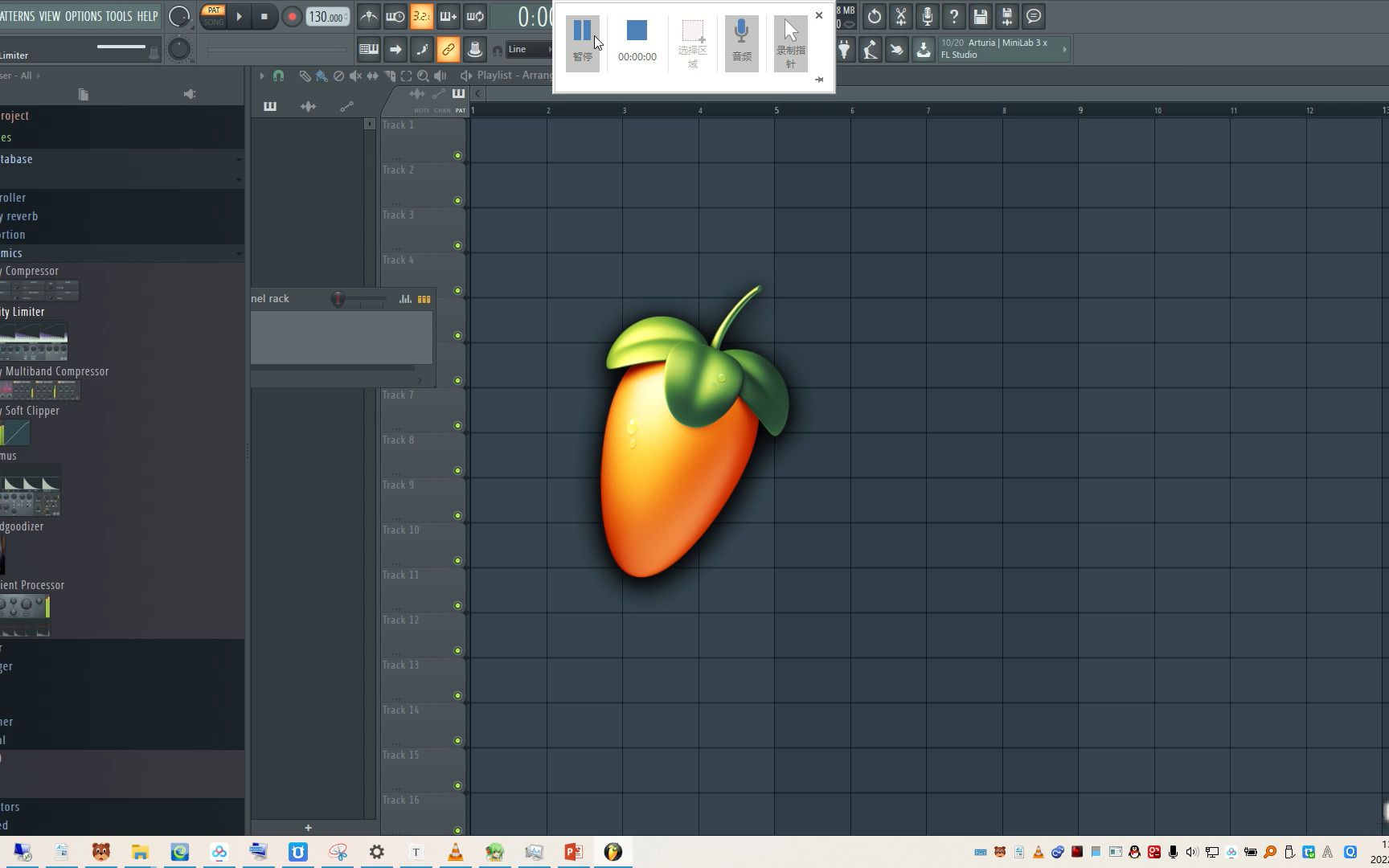Viewport: 1389px width, 868px height.
Task: Click the channel rack volume knob
Action: pyautogui.click(x=338, y=298)
